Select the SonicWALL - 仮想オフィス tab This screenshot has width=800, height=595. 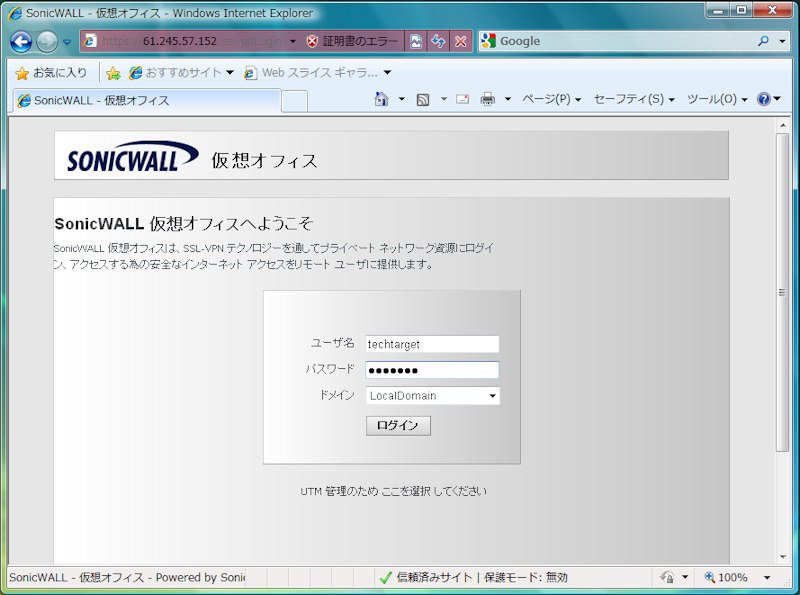145,101
